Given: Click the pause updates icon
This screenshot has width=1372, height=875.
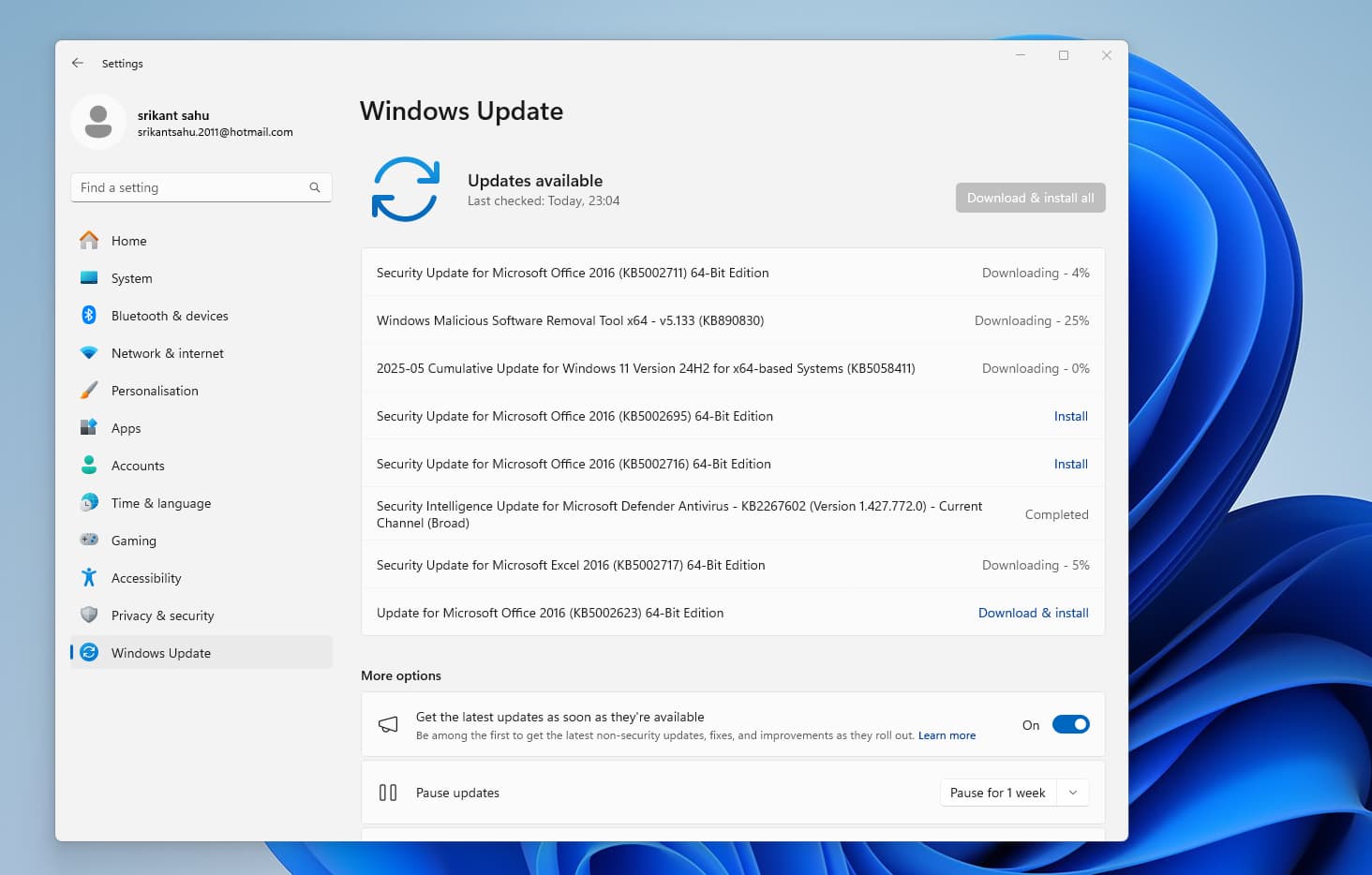Looking at the screenshot, I should (388, 792).
